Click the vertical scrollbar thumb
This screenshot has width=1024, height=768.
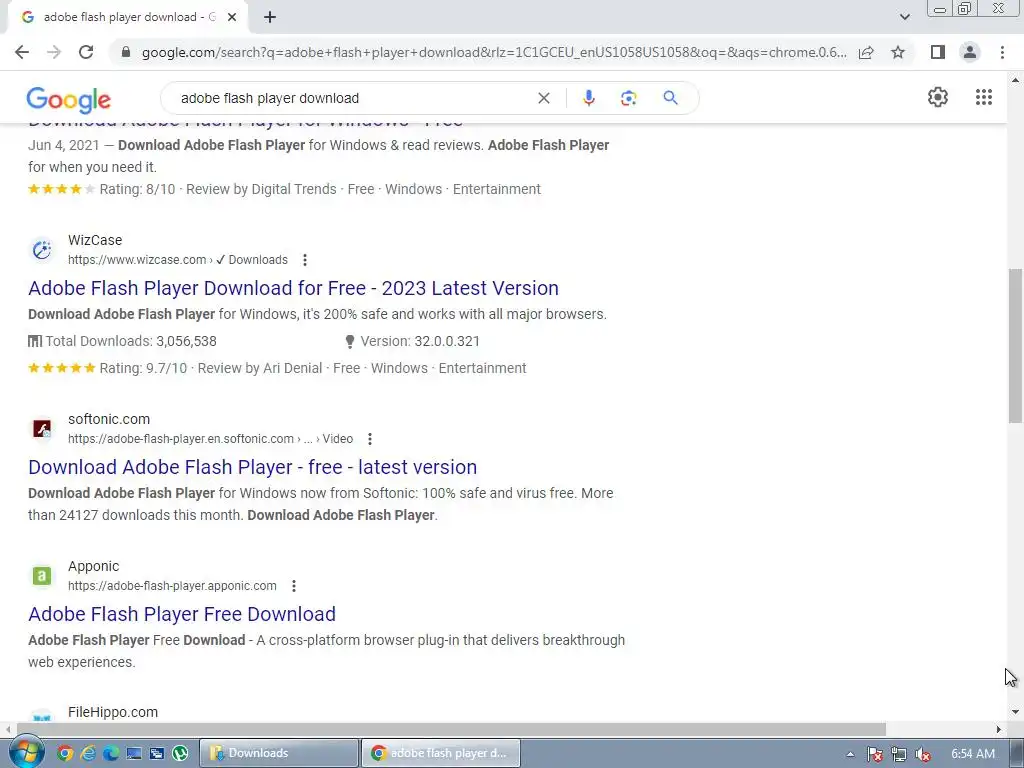1015,346
